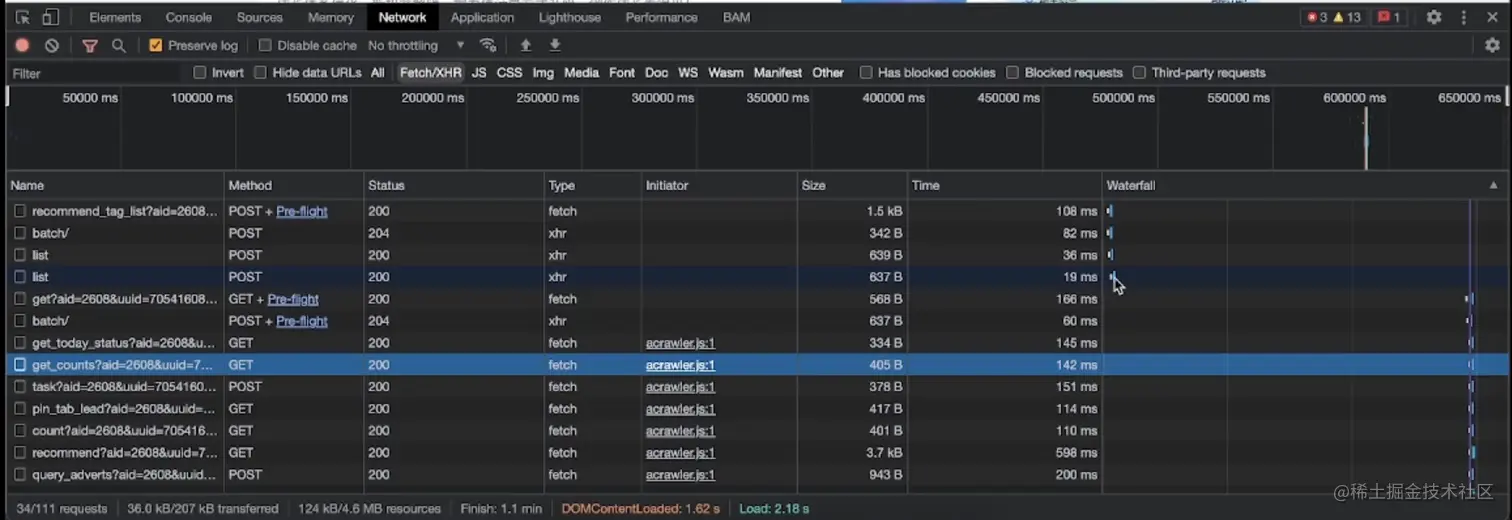Image resolution: width=1512 pixels, height=520 pixels.
Task: Check the Hide data URLs option
Action: (260, 72)
